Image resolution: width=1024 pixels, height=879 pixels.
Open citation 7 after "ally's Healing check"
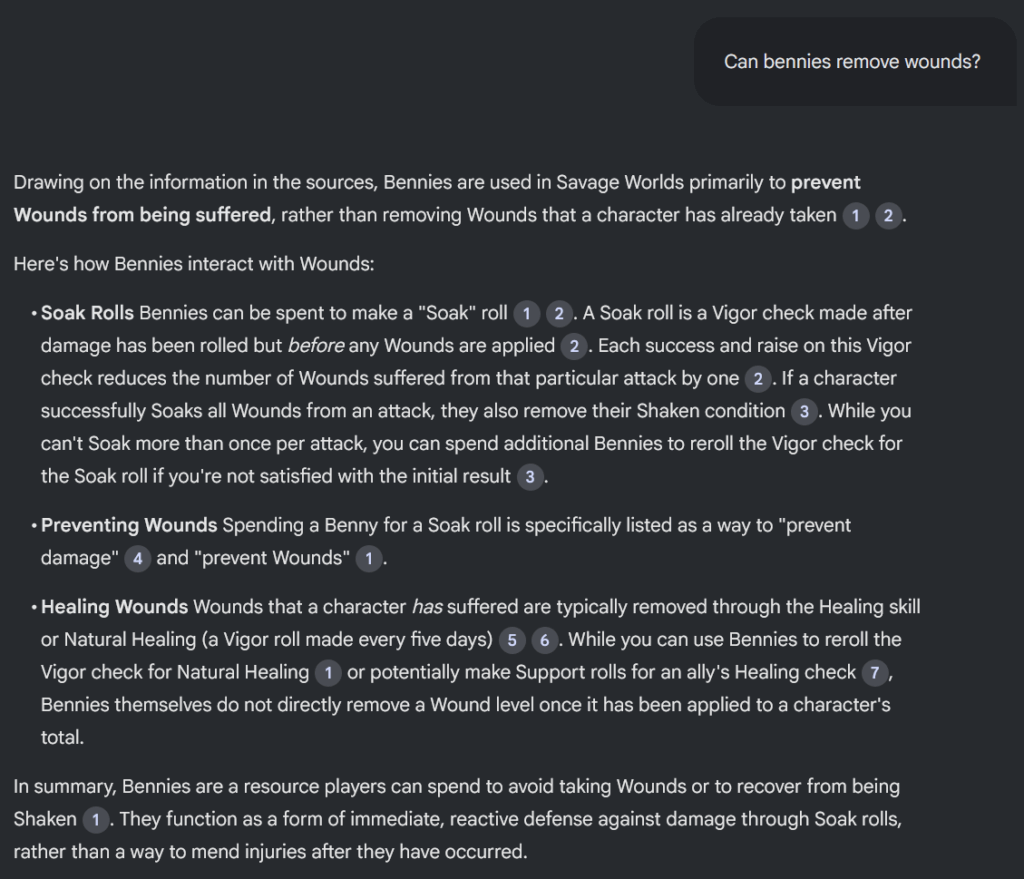pyautogui.click(x=875, y=673)
